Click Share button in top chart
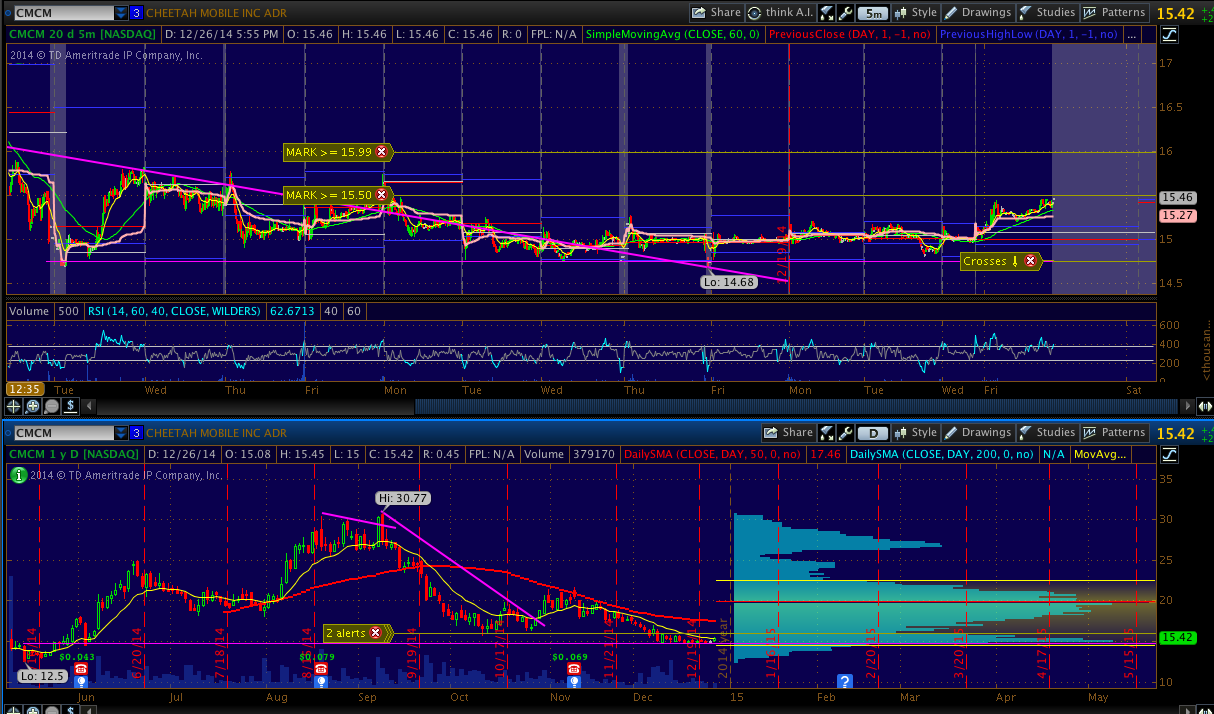1214x714 pixels. pyautogui.click(x=717, y=13)
